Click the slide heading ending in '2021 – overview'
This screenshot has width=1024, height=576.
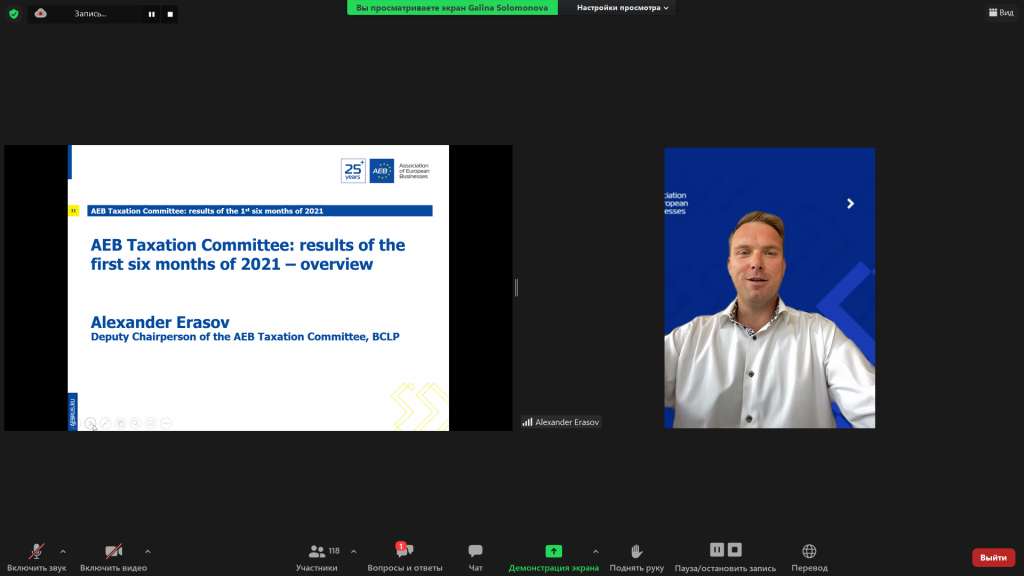pos(248,255)
